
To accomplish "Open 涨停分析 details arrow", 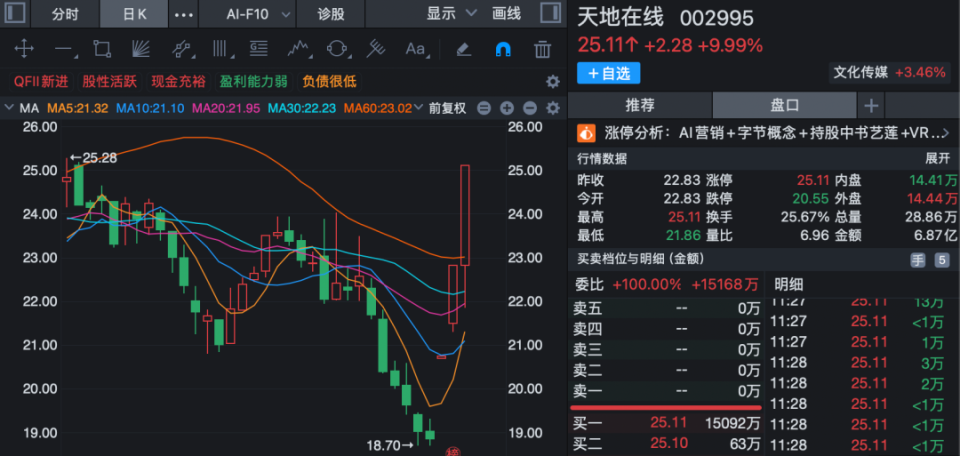I will point(945,133).
